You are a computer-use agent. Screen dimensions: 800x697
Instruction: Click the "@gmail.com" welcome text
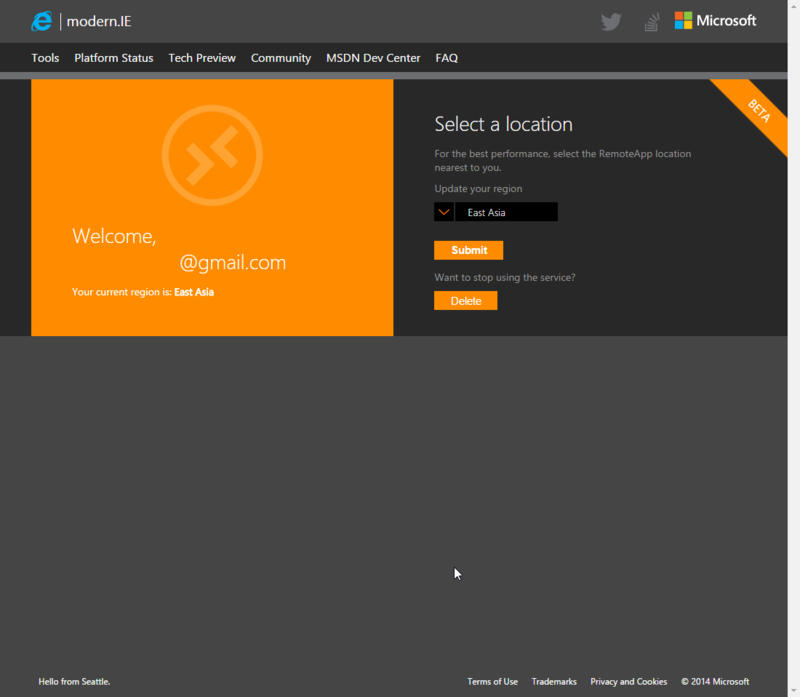(233, 262)
